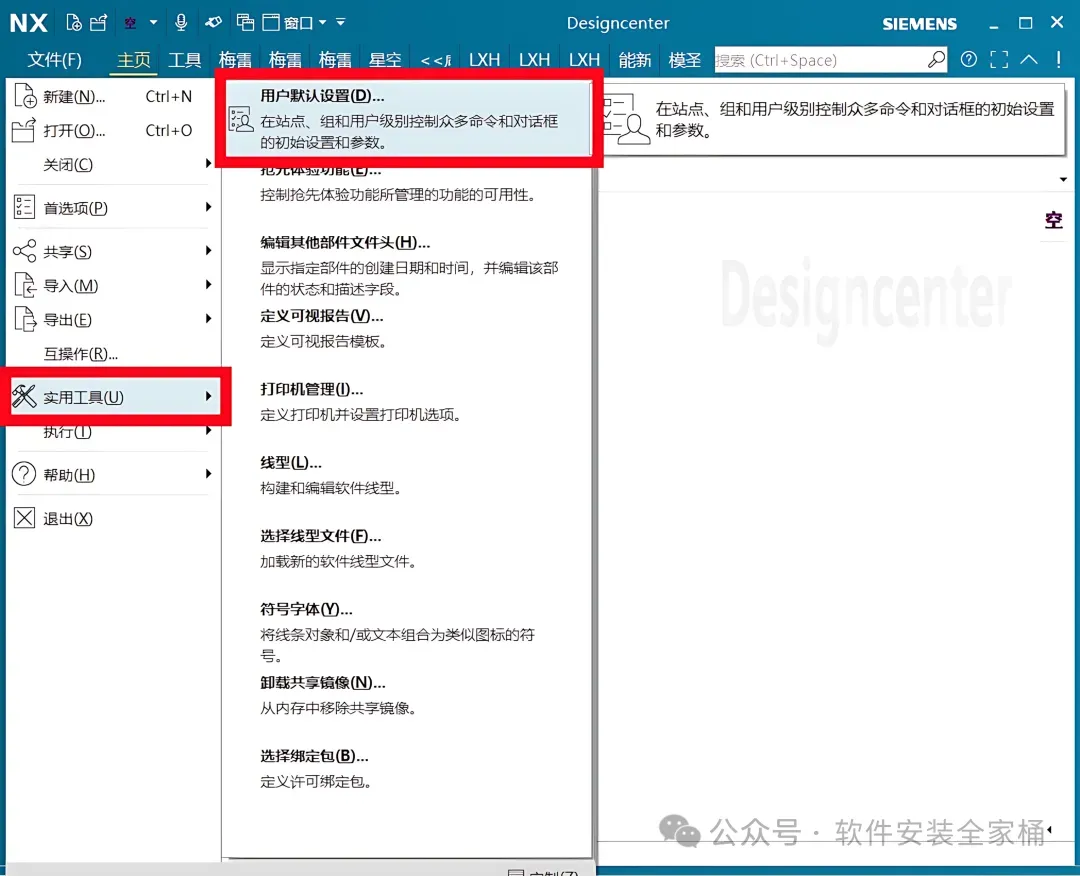Open the 文件(F) menu
This screenshot has width=1080, height=876.
tap(54, 60)
